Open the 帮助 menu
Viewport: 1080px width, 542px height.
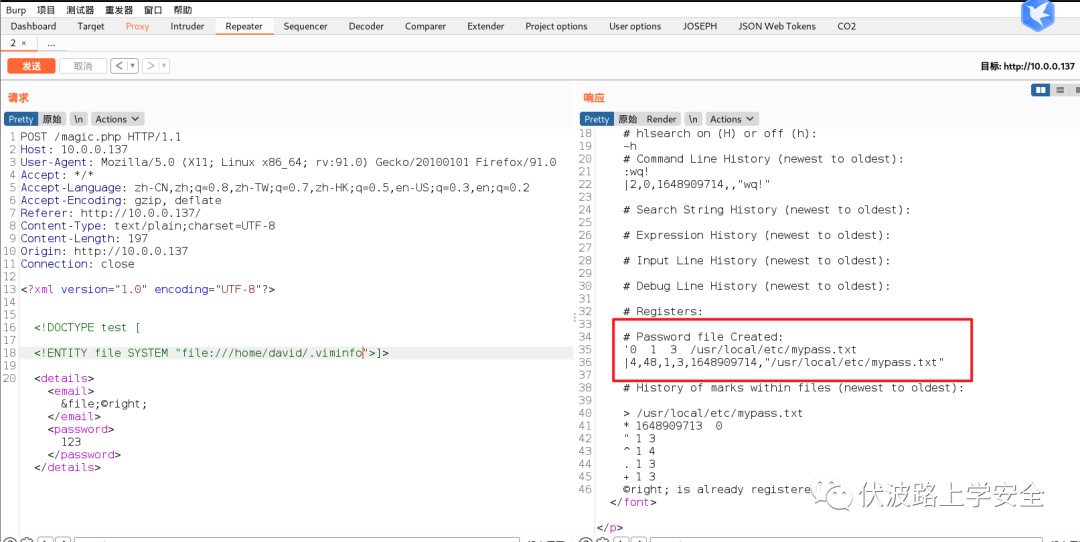[x=183, y=10]
